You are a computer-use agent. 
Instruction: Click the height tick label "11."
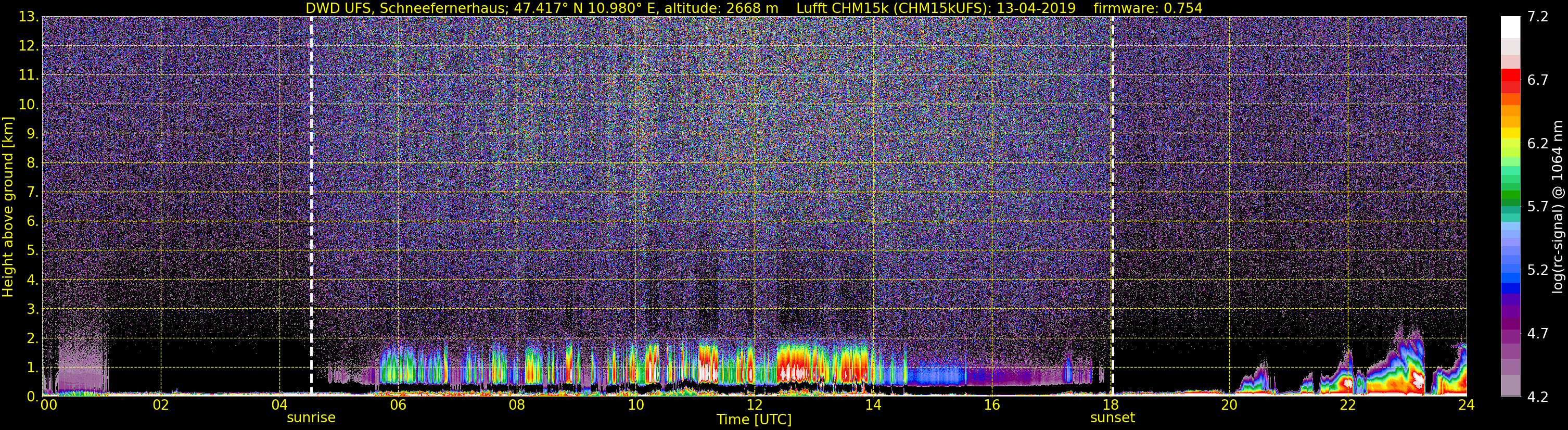(x=29, y=75)
